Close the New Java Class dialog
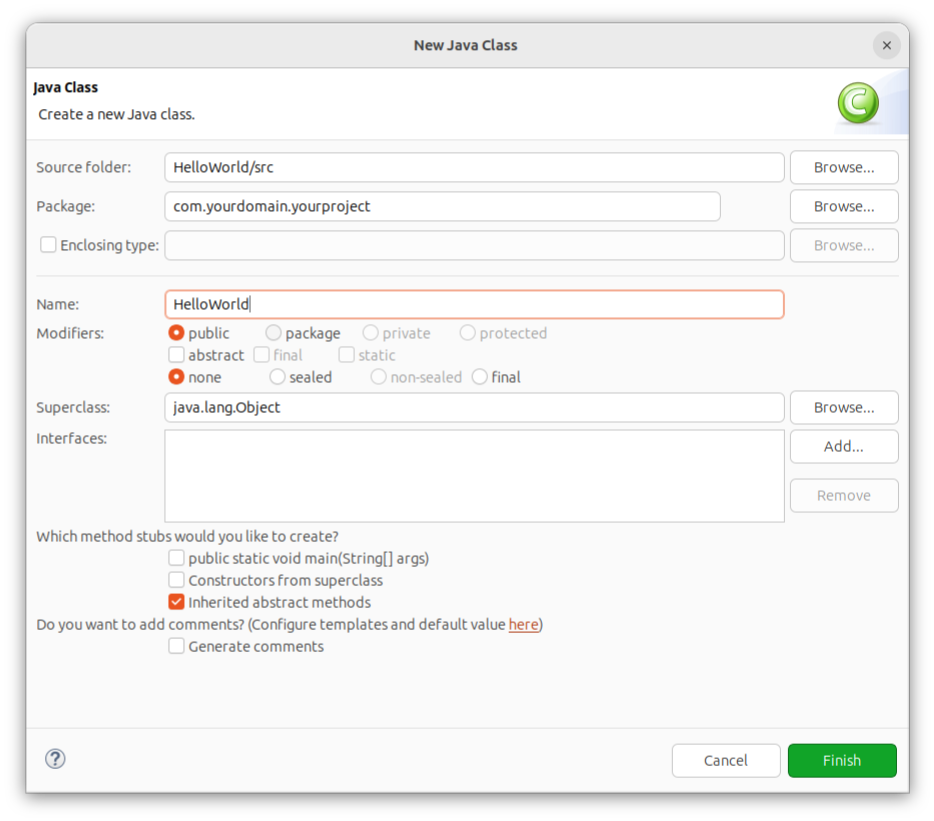The height and width of the screenshot is (821, 934). tap(886, 45)
